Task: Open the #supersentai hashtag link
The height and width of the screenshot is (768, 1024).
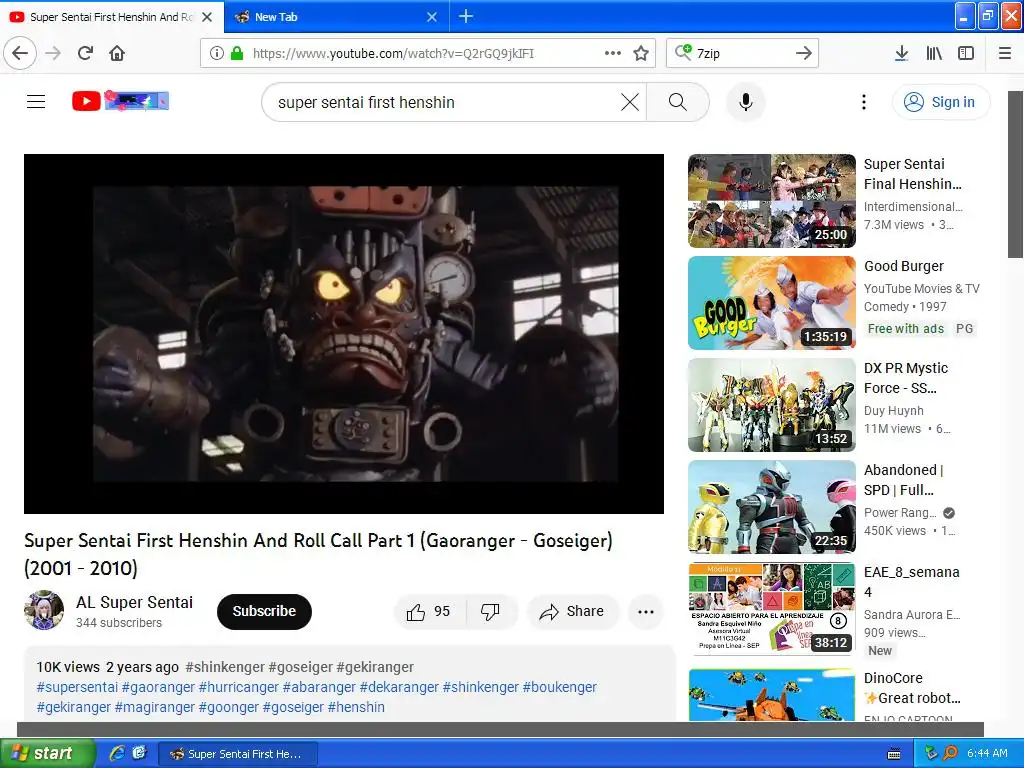Action: click(x=77, y=687)
